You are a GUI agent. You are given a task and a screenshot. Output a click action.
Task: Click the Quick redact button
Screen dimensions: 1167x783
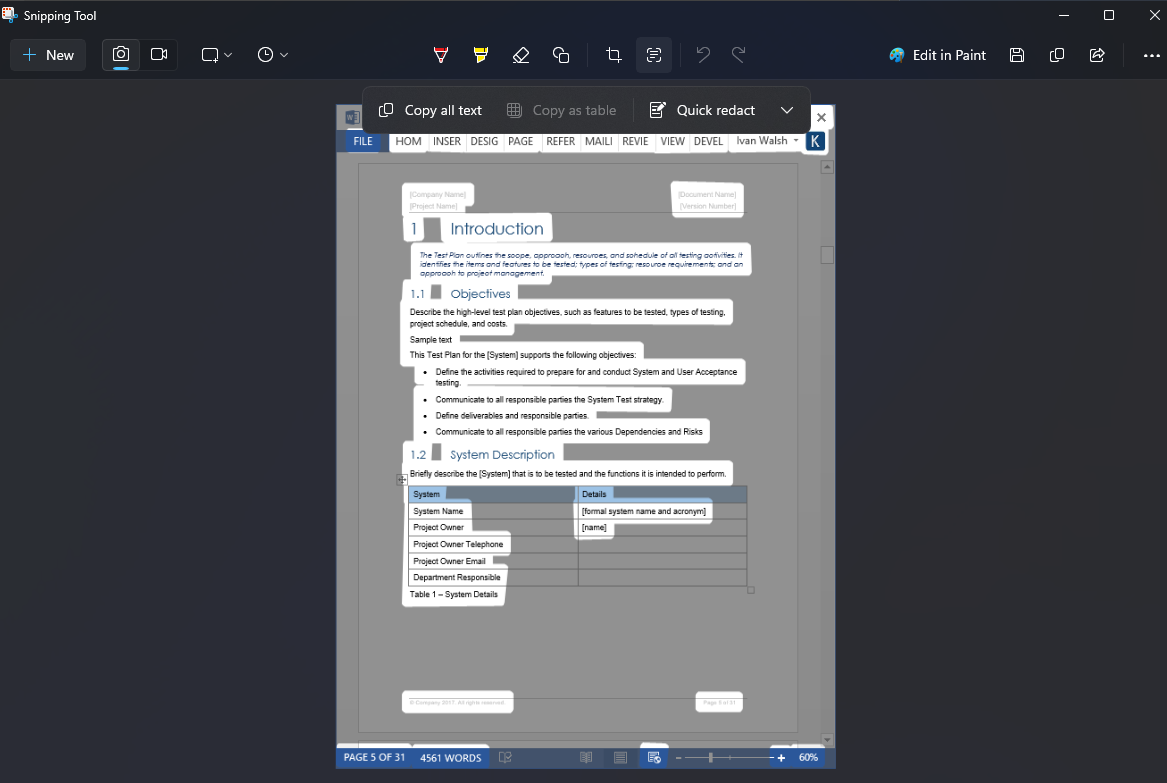(x=702, y=110)
